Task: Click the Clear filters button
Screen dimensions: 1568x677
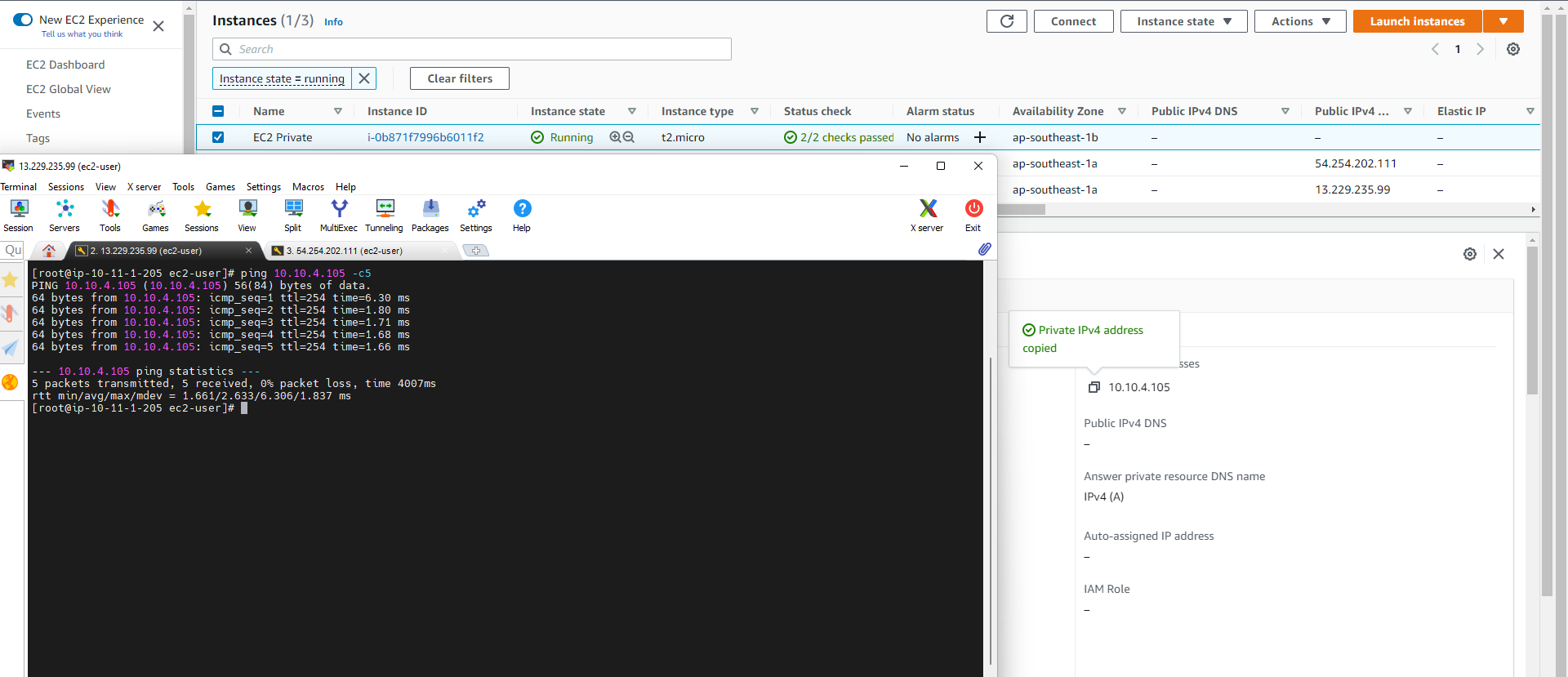Action: pyautogui.click(x=460, y=78)
